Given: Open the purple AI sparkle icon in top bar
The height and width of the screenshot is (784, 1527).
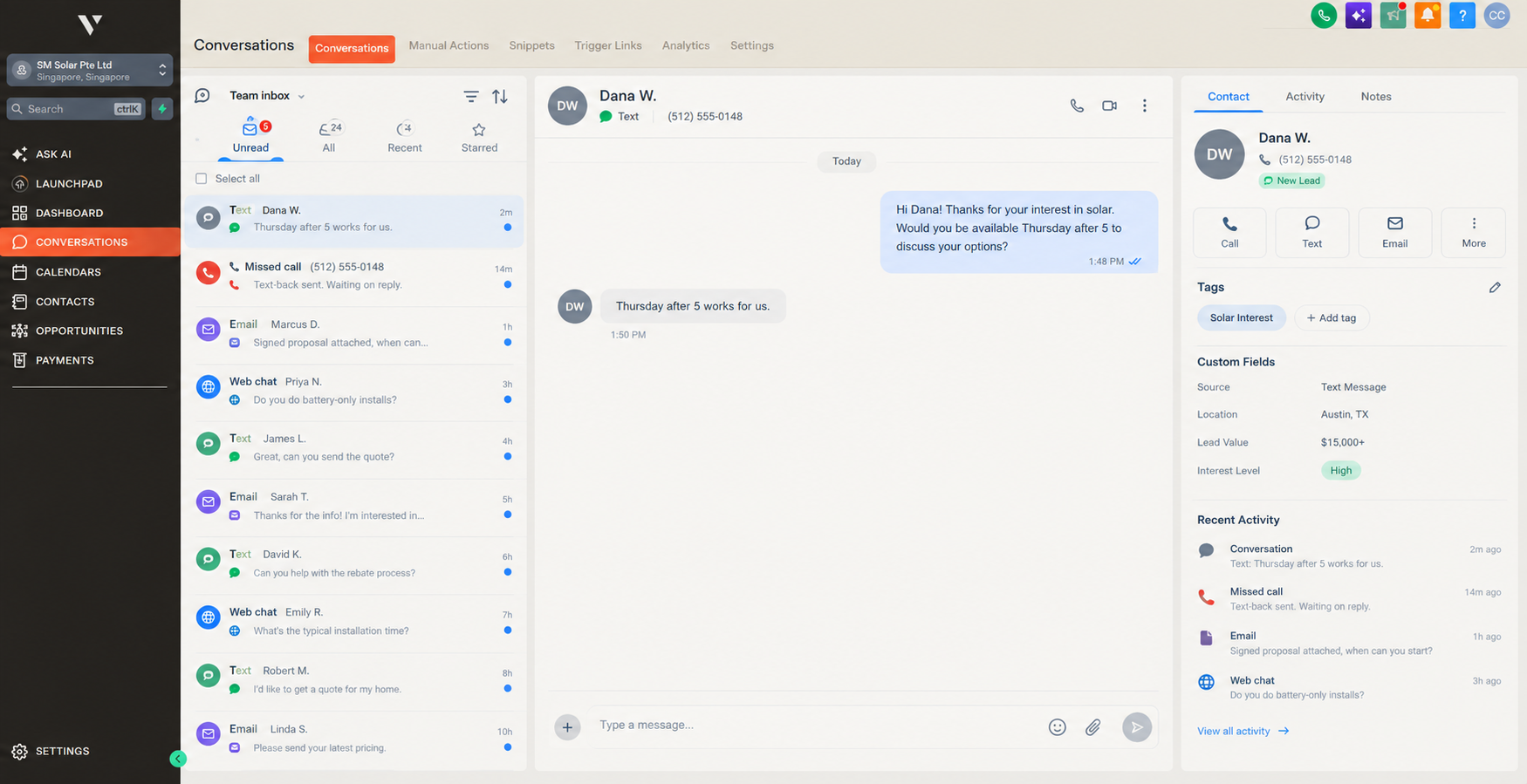Looking at the screenshot, I should click(1359, 16).
